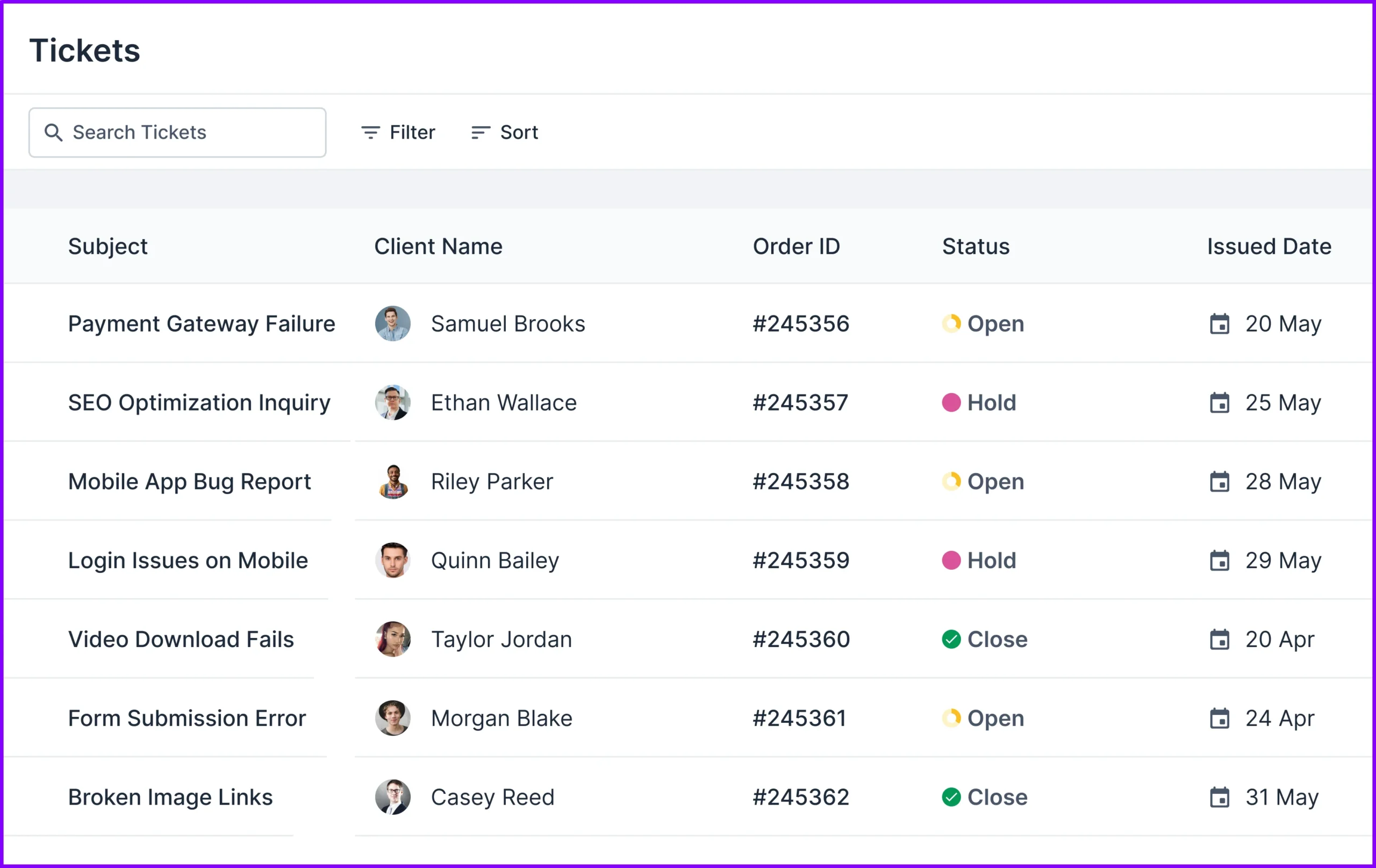Open the Broken Image Links ticket

[170, 797]
